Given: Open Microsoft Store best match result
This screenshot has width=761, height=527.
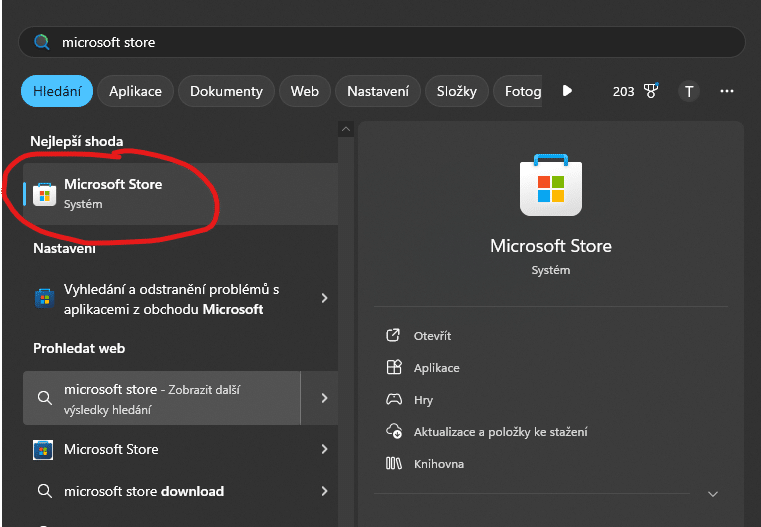Looking at the screenshot, I should pos(113,193).
